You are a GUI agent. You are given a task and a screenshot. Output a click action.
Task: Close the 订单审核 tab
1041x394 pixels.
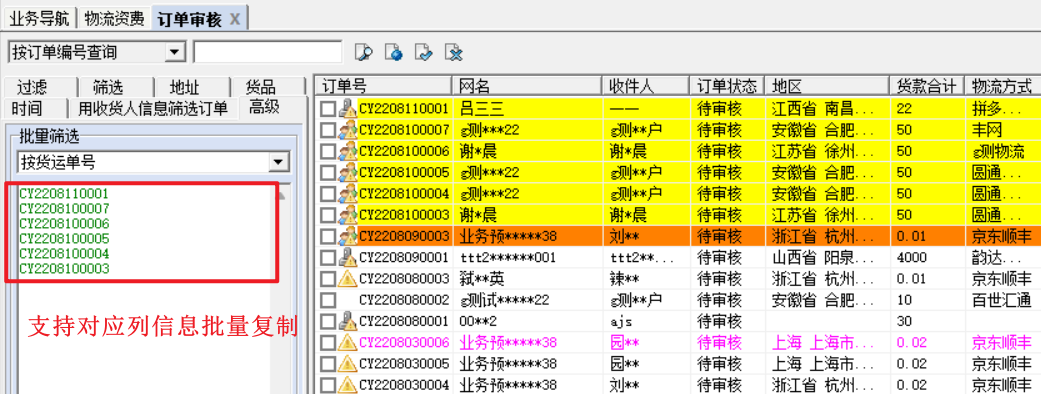(x=234, y=19)
